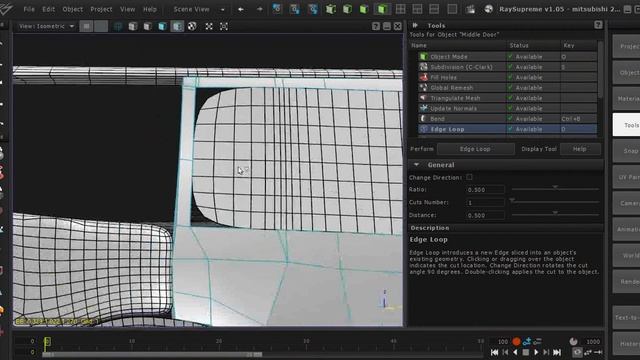Play the animation in reverse

point(516,352)
